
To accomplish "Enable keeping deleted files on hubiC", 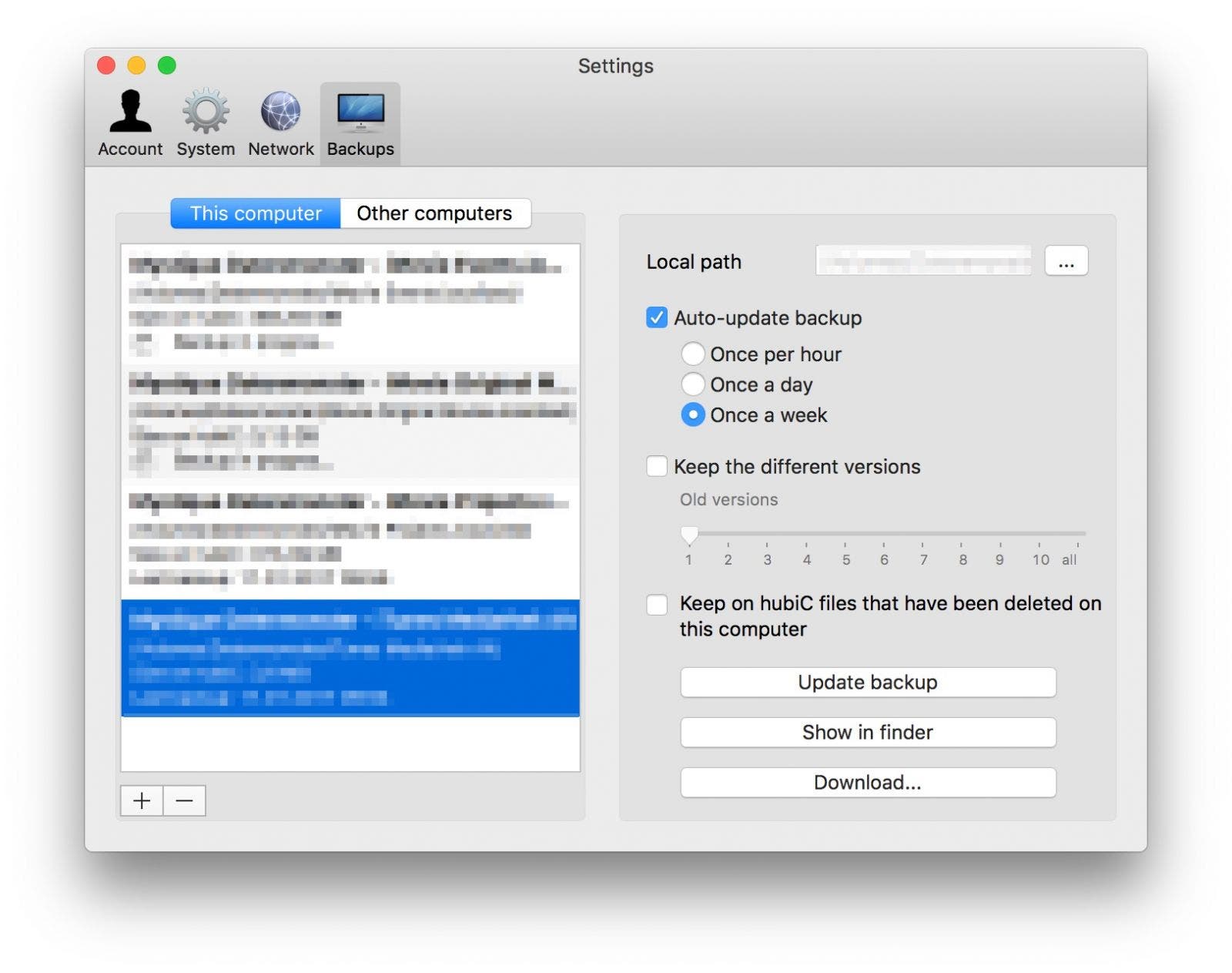I will point(657,604).
